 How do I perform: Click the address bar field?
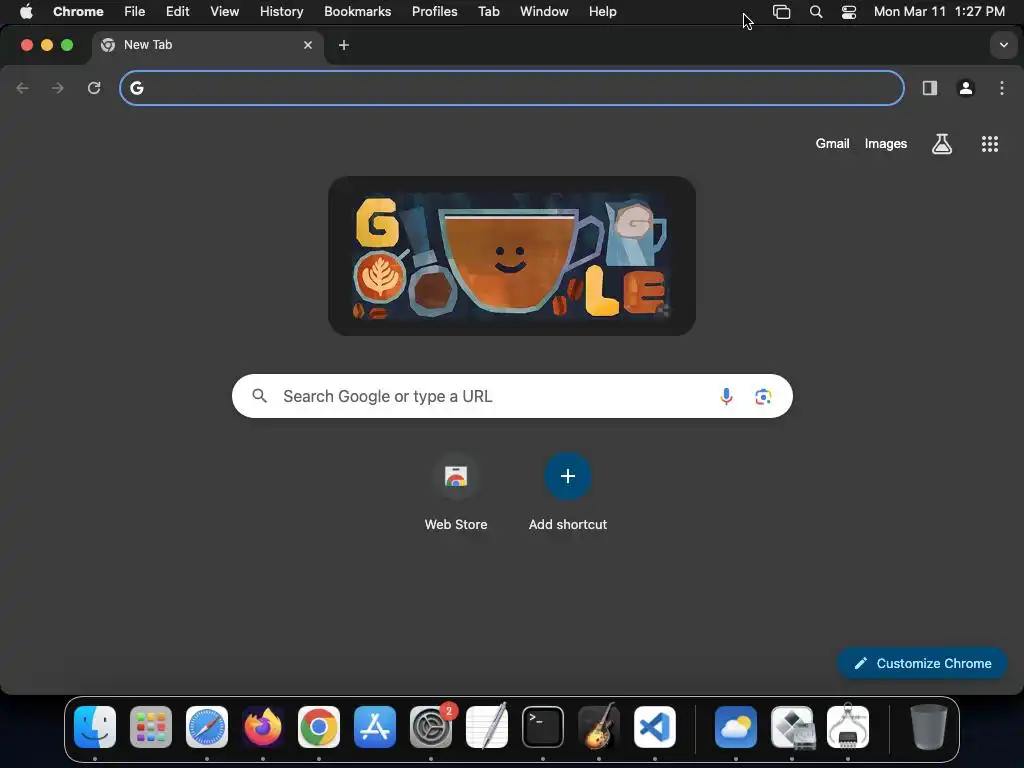(x=512, y=88)
